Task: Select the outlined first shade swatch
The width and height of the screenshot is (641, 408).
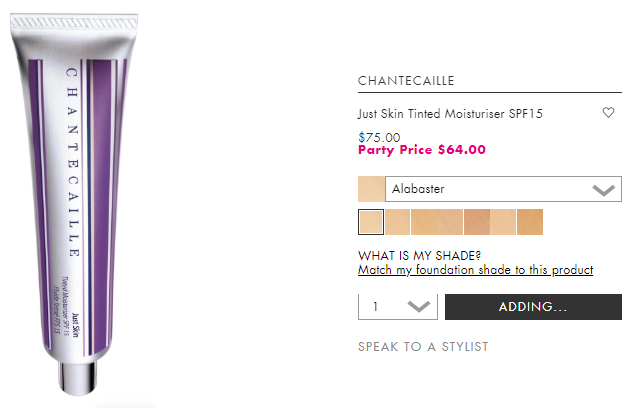Action: click(371, 222)
